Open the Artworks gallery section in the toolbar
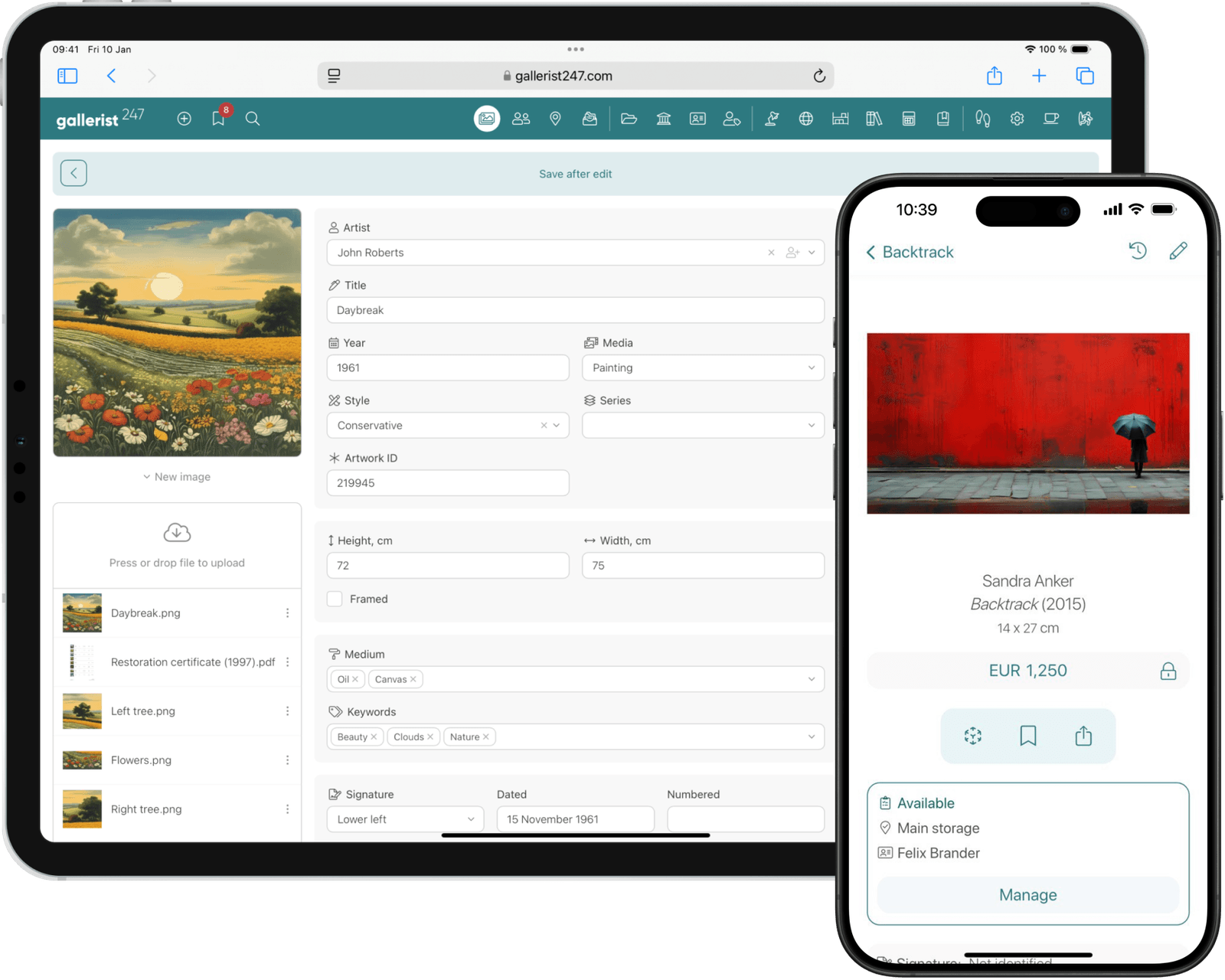Viewport: 1225px width, 980px height. (487, 119)
